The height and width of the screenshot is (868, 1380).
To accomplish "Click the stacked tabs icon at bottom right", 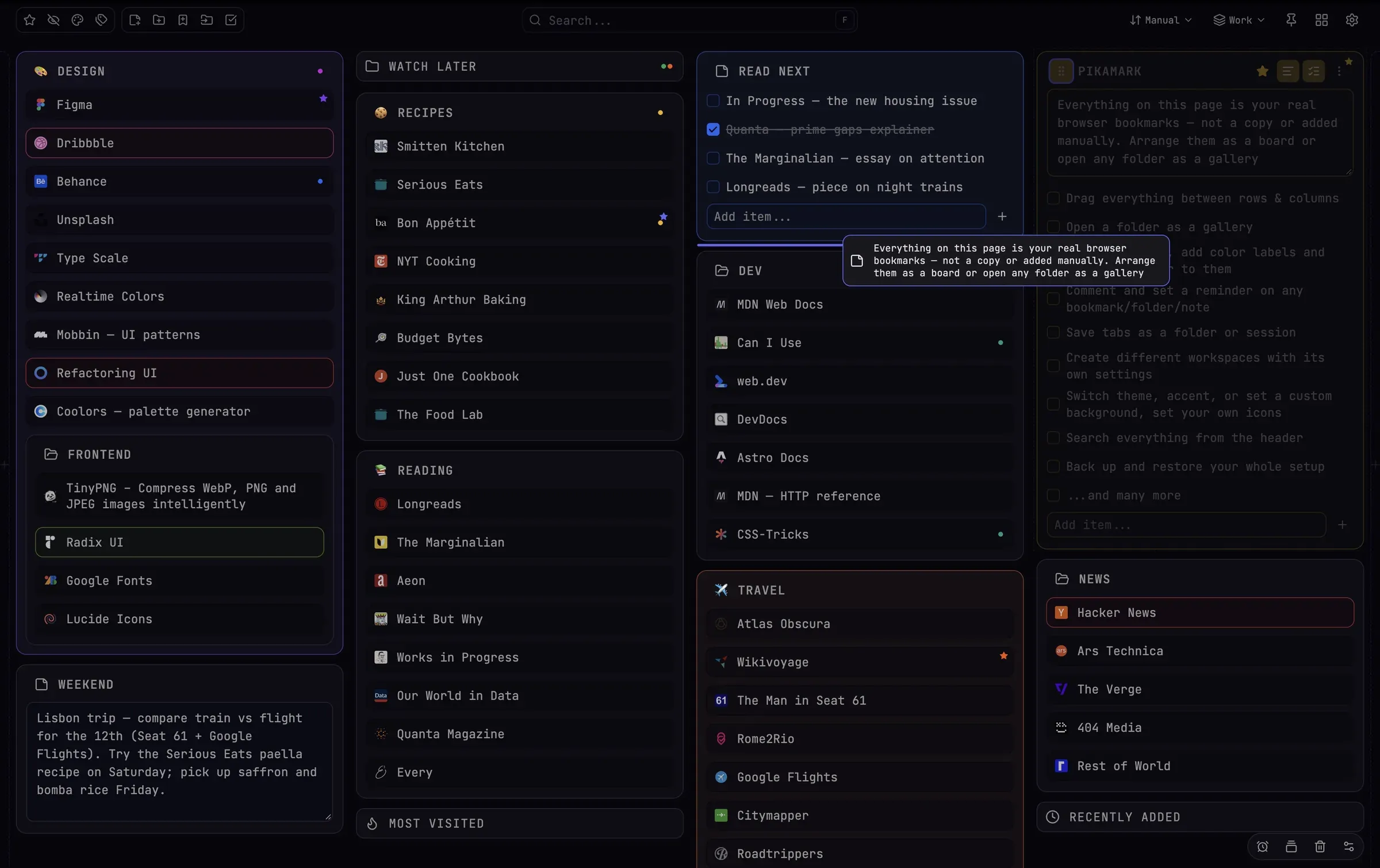I will pos(1291,846).
